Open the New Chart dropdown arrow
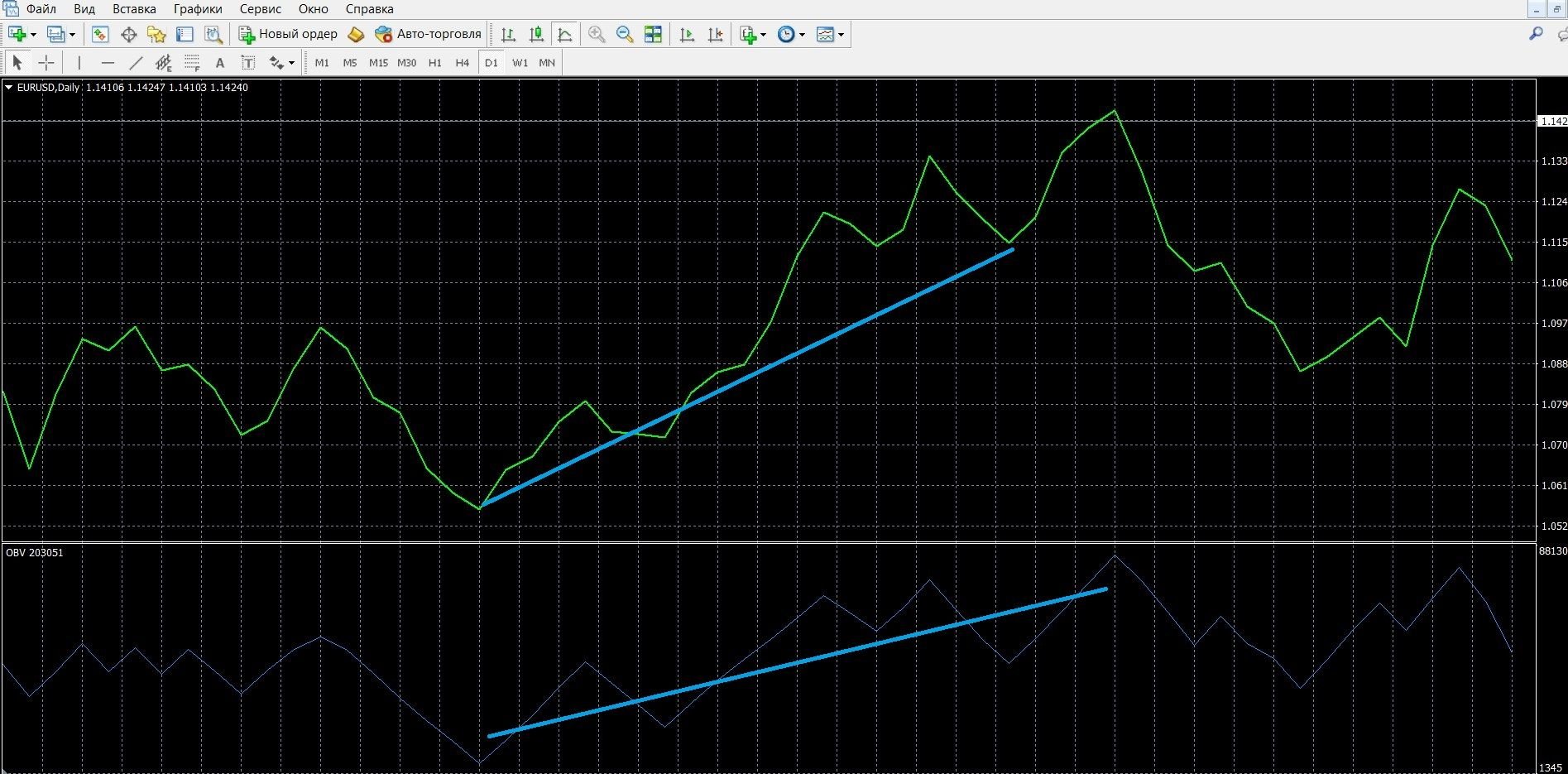The image size is (1568, 774). (x=33, y=35)
